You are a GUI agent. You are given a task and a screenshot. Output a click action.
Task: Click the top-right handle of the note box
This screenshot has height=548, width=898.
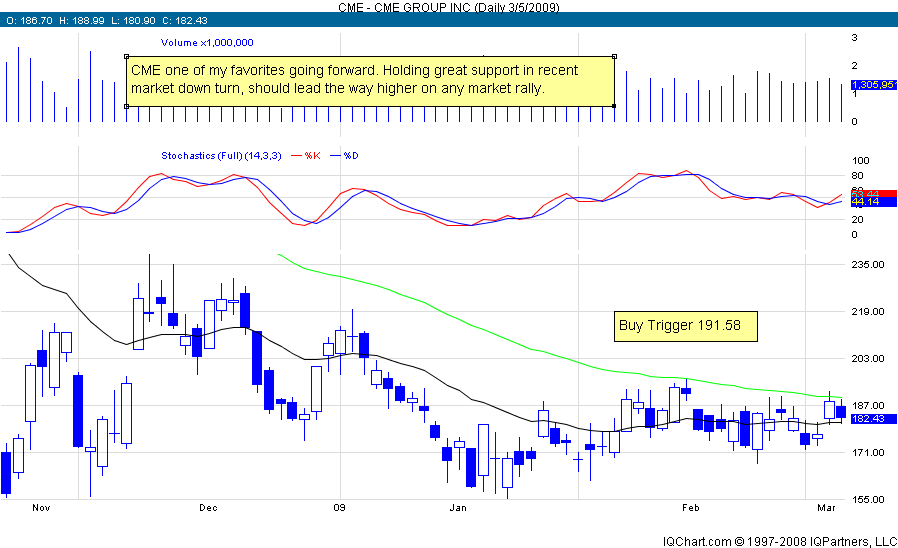[615, 57]
